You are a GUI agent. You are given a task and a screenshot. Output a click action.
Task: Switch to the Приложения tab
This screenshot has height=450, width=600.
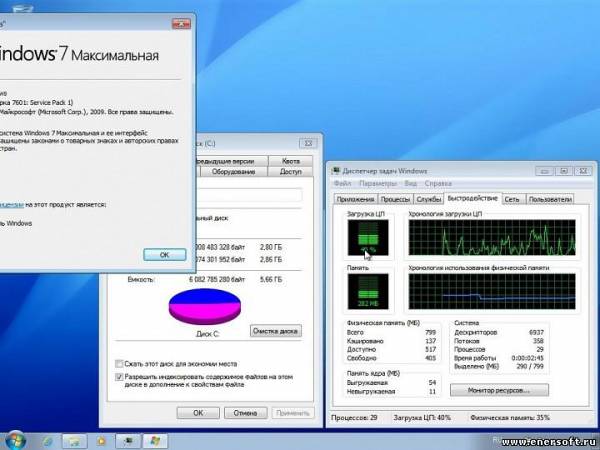tap(355, 199)
